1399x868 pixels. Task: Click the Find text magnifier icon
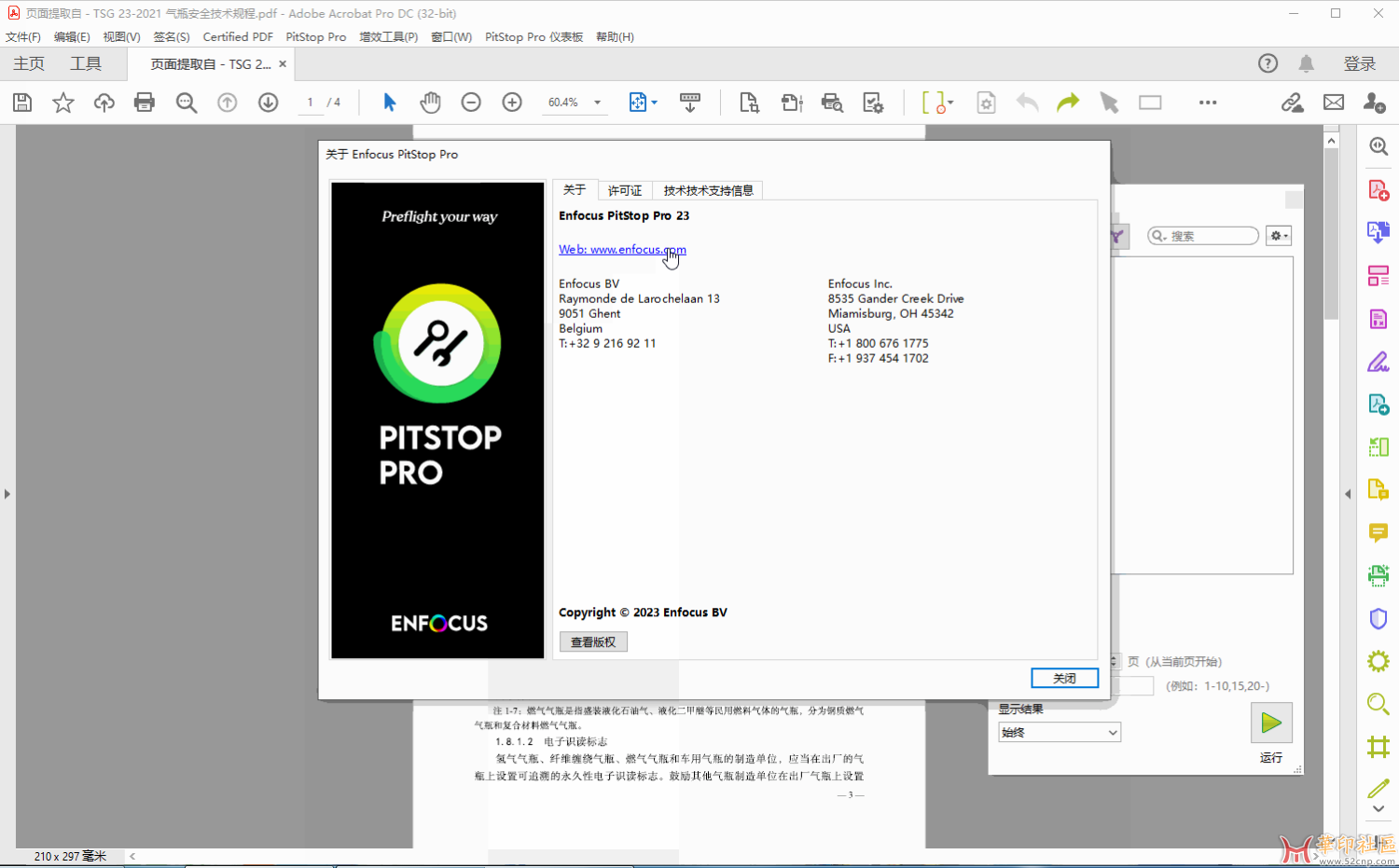point(187,103)
